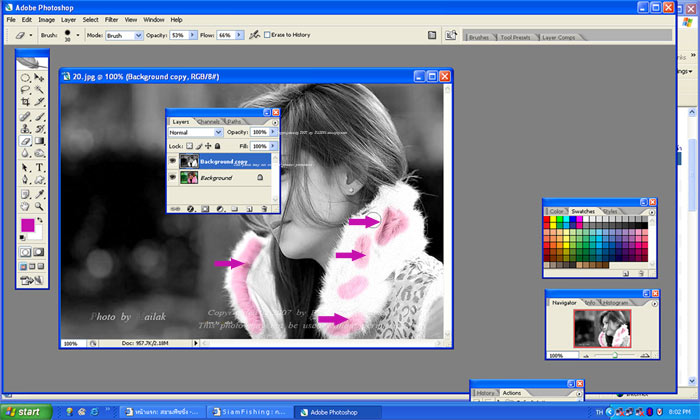Select the History Brush tool
Image resolution: width=700 pixels, height=420 pixels.
[39, 129]
